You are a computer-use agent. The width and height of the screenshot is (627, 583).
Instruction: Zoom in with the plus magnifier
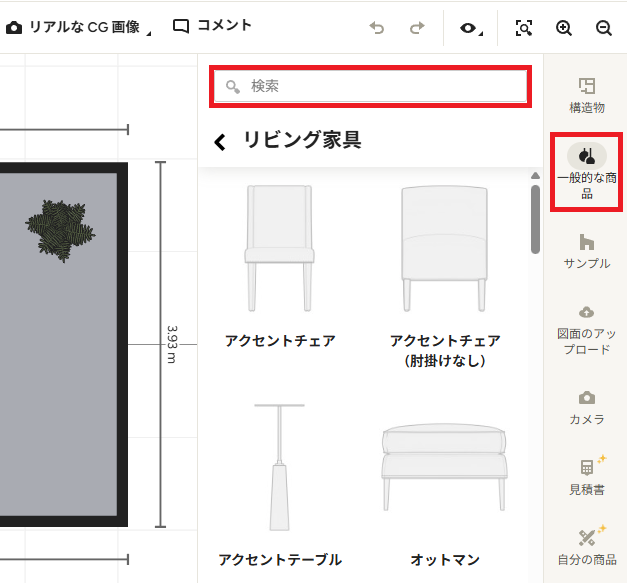point(563,28)
